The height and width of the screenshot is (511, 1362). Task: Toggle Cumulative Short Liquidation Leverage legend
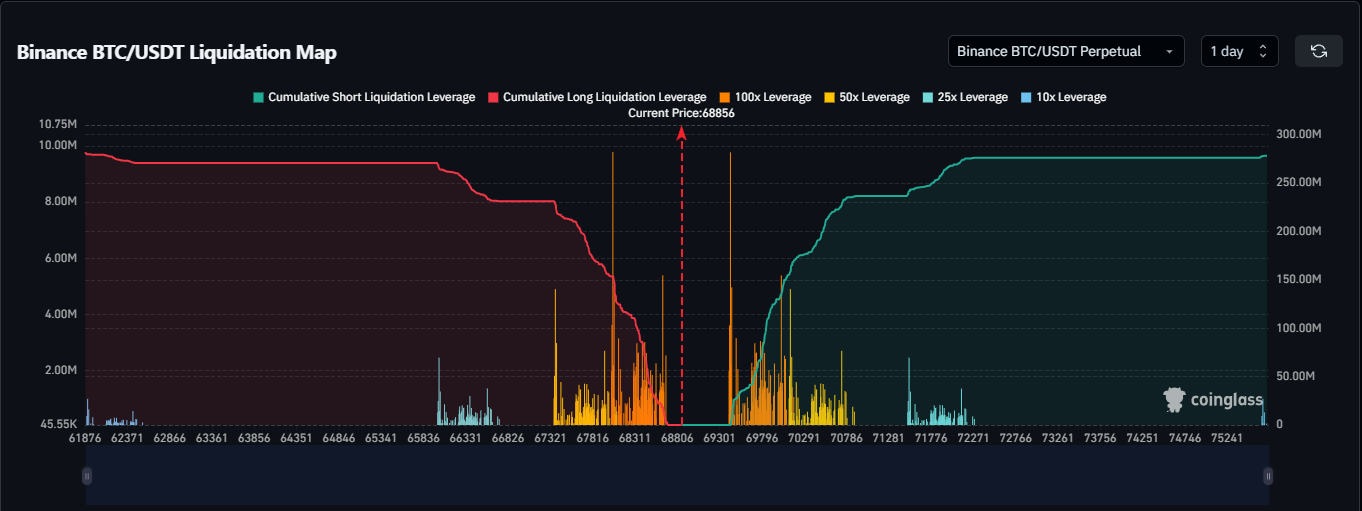tap(364, 97)
